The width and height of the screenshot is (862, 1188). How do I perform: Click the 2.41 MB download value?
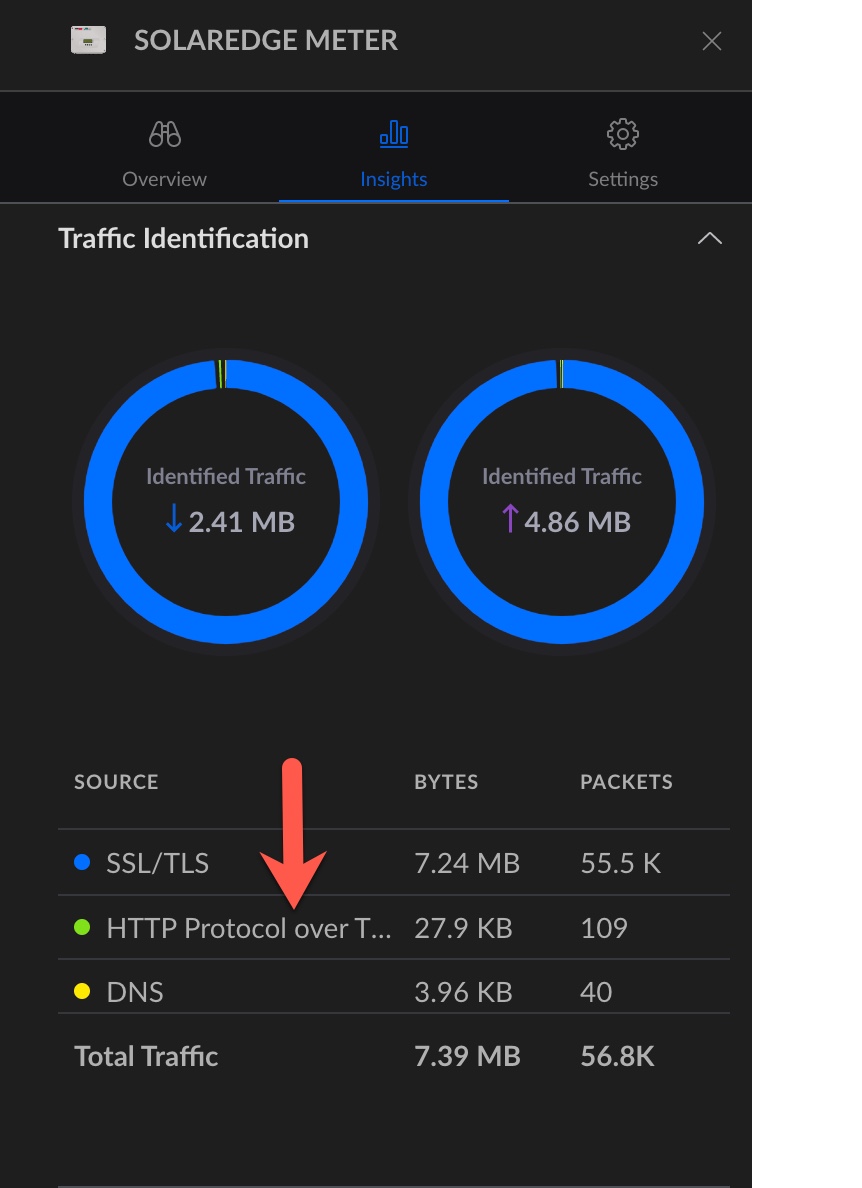pyautogui.click(x=242, y=521)
